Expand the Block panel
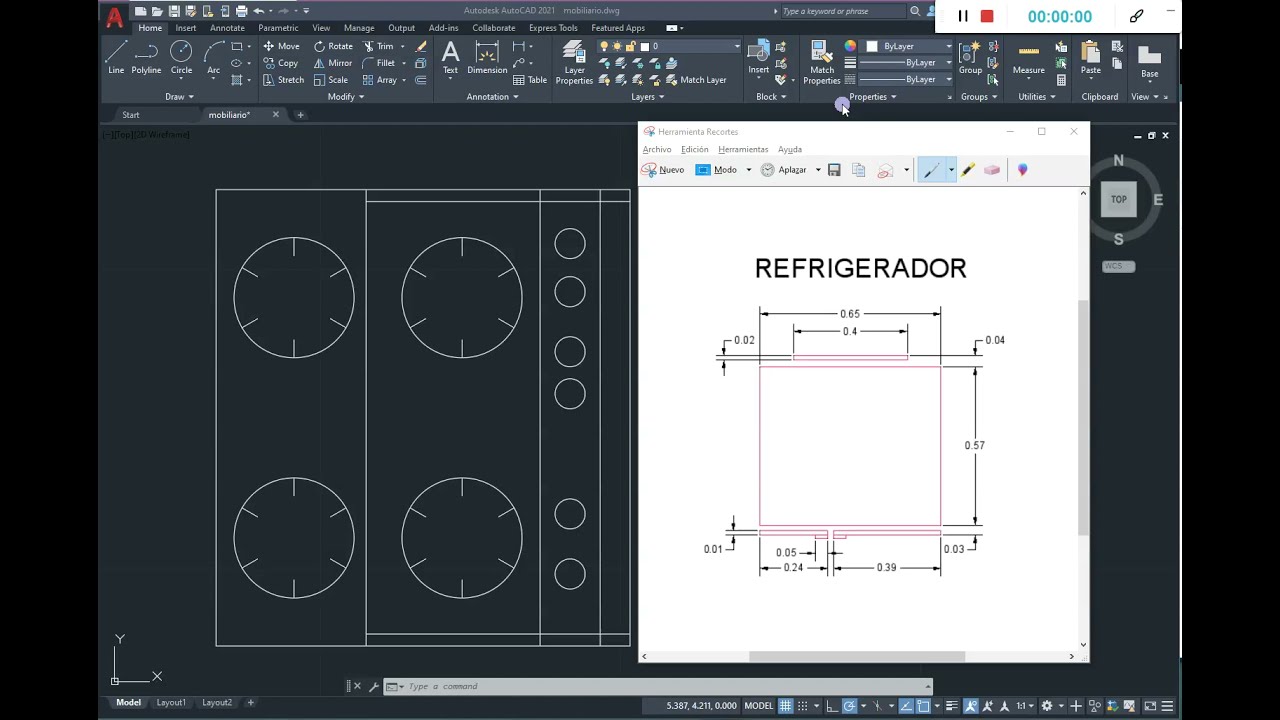This screenshot has width=1280, height=720. (771, 97)
